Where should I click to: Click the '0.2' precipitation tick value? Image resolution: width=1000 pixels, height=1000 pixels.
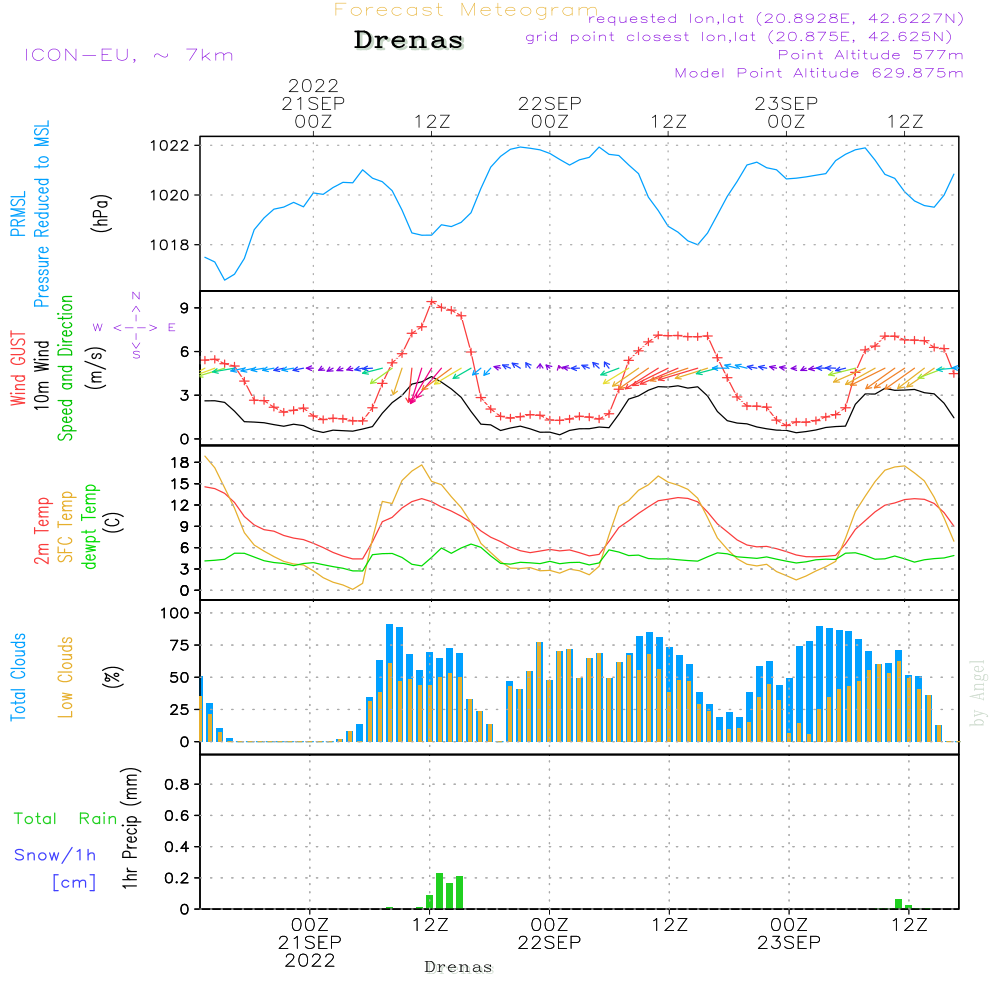coord(177,878)
